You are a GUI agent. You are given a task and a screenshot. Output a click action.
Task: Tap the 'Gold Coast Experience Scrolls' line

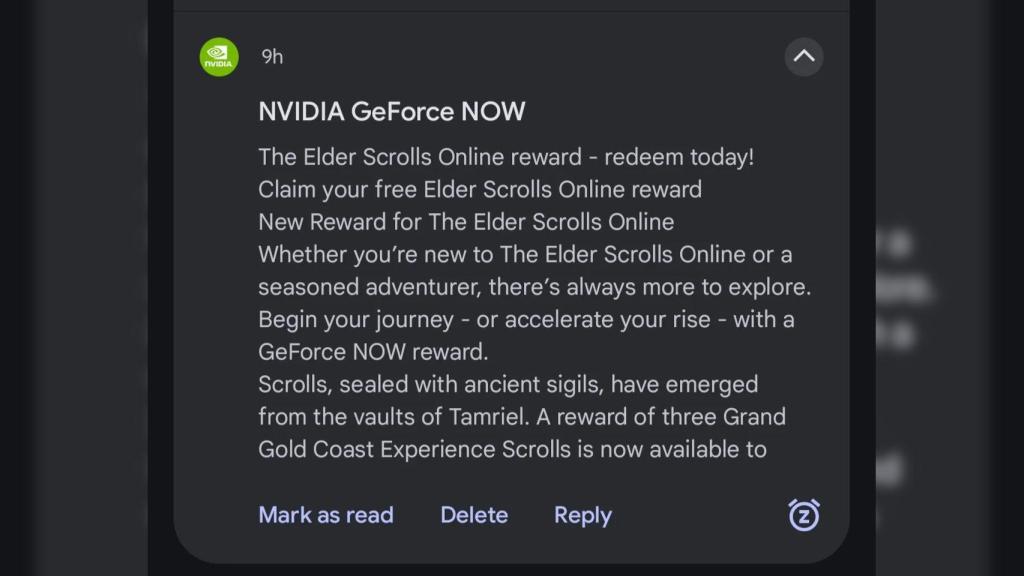[x=512, y=449]
